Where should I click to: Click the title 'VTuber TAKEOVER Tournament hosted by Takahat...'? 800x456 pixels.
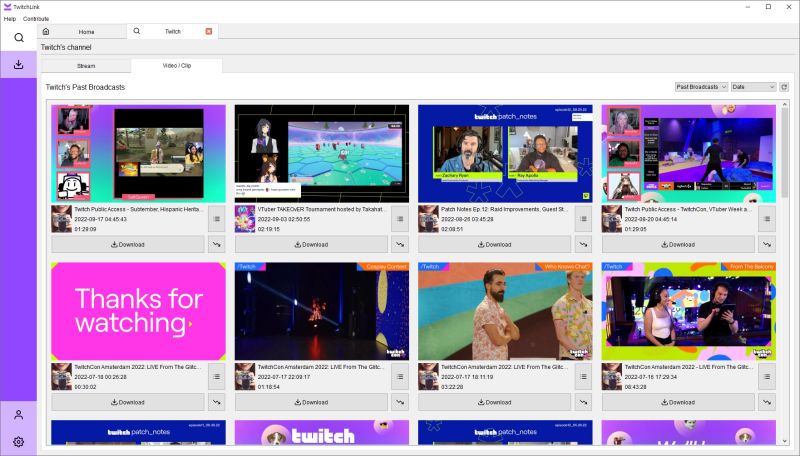pos(322,209)
